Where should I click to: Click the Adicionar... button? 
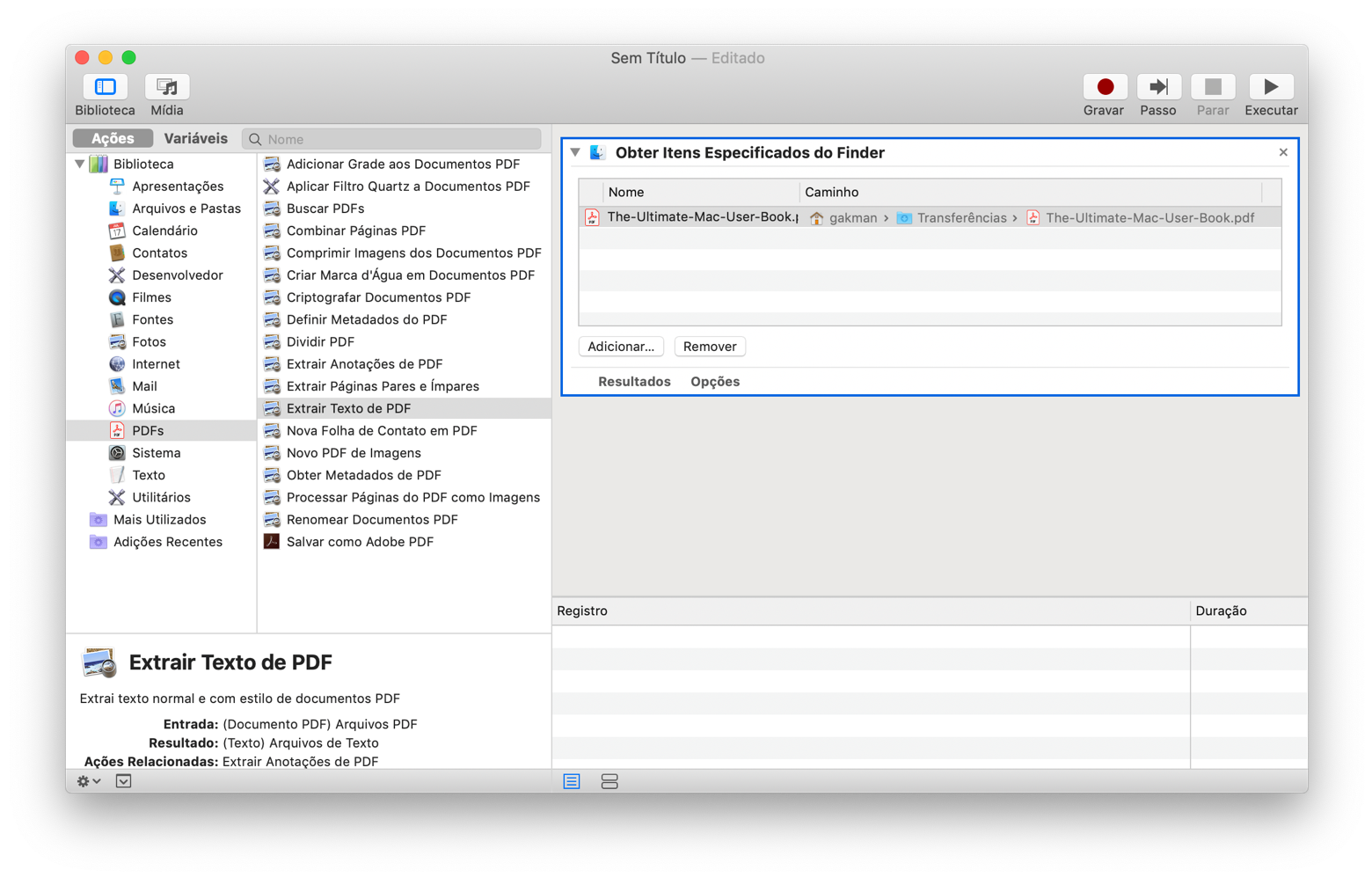click(621, 347)
